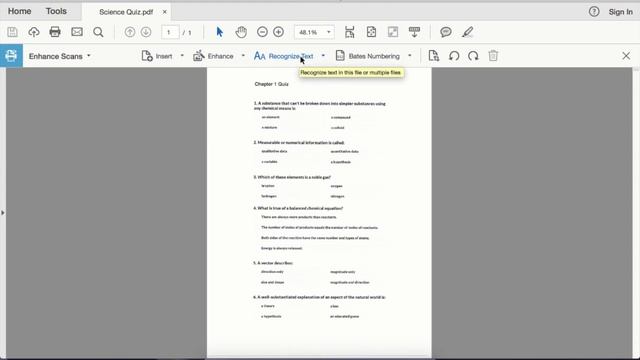
Task: Zoom out with minus icon
Action: click(262, 32)
